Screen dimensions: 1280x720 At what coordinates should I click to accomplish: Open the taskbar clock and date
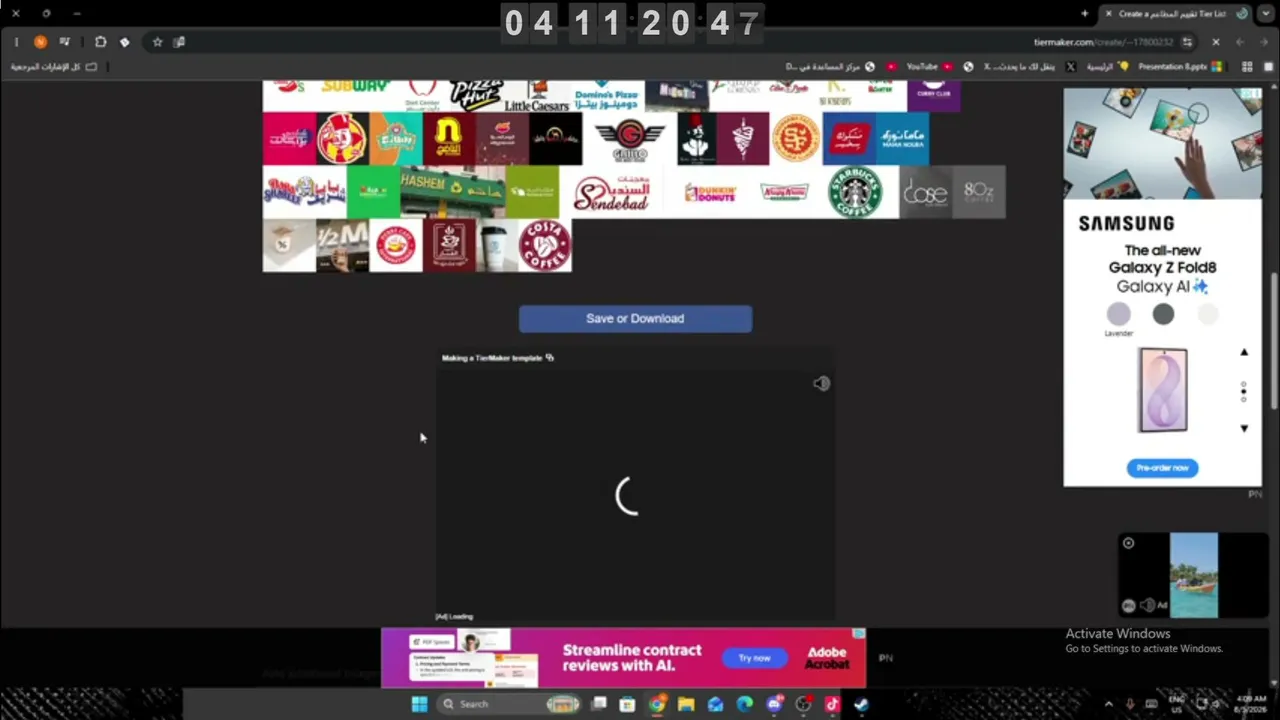point(1251,704)
